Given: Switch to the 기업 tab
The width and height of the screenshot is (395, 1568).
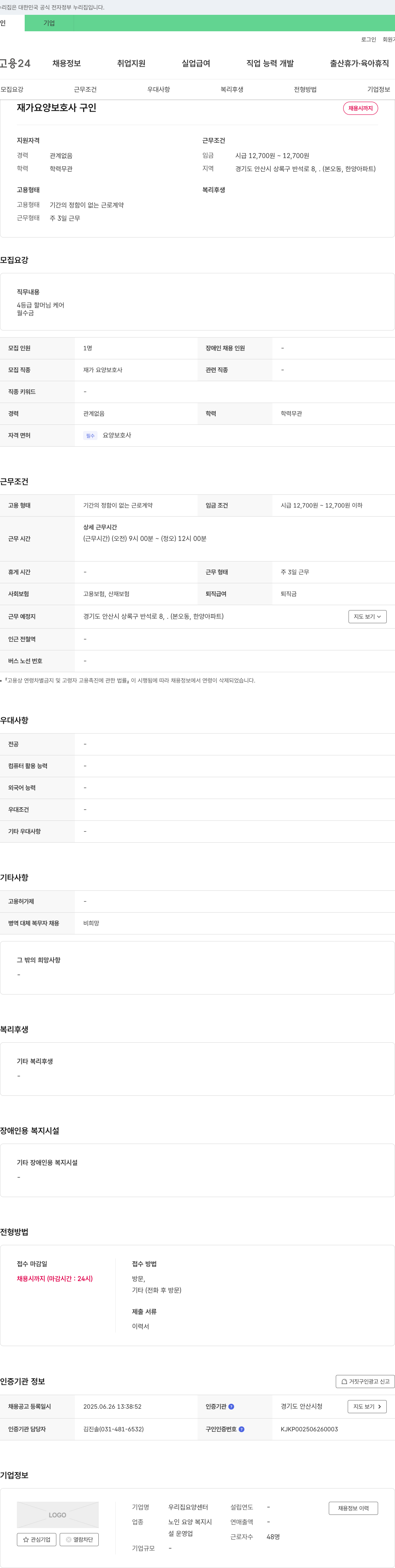Looking at the screenshot, I should 49,23.
